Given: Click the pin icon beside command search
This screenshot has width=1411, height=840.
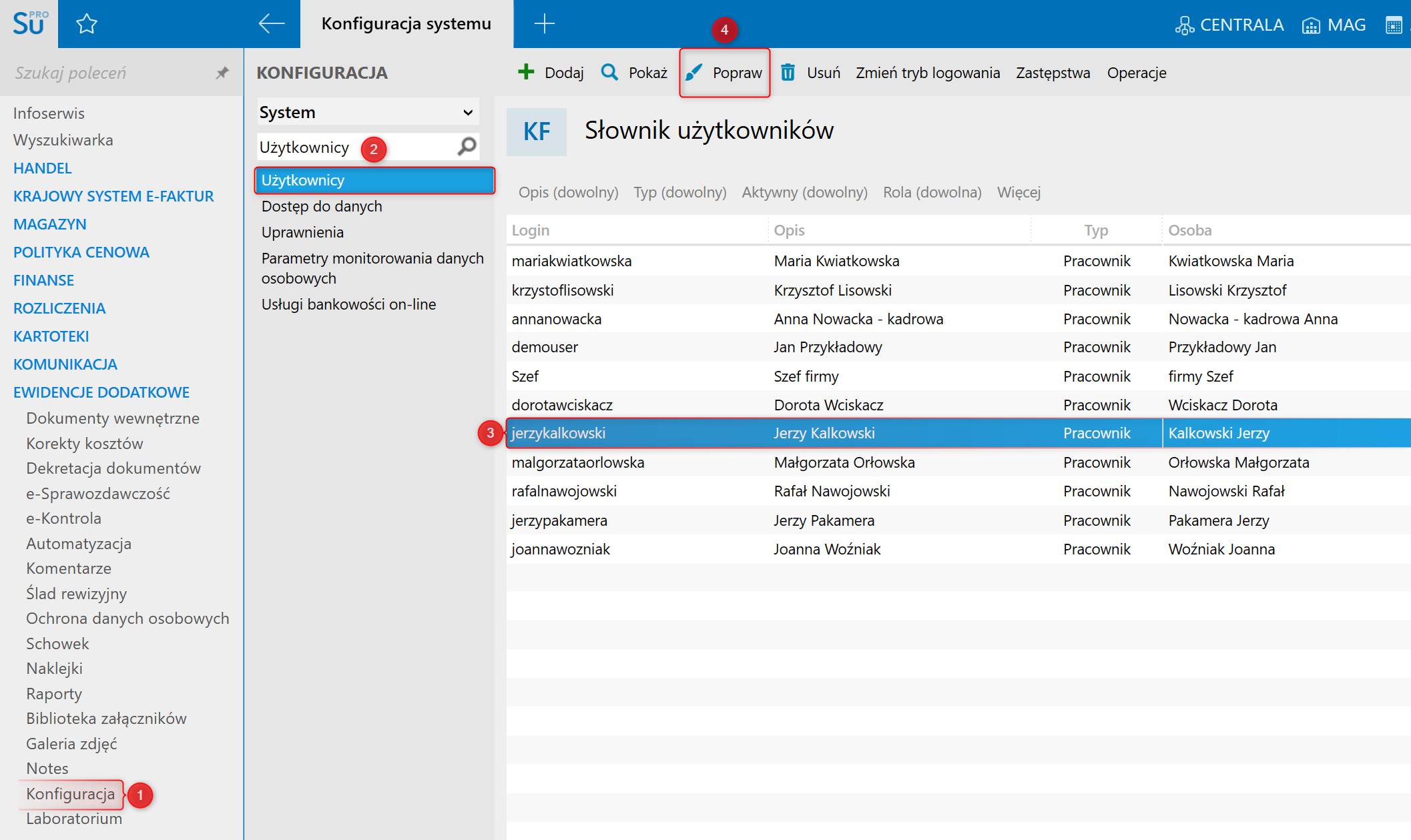Looking at the screenshot, I should pyautogui.click(x=222, y=73).
